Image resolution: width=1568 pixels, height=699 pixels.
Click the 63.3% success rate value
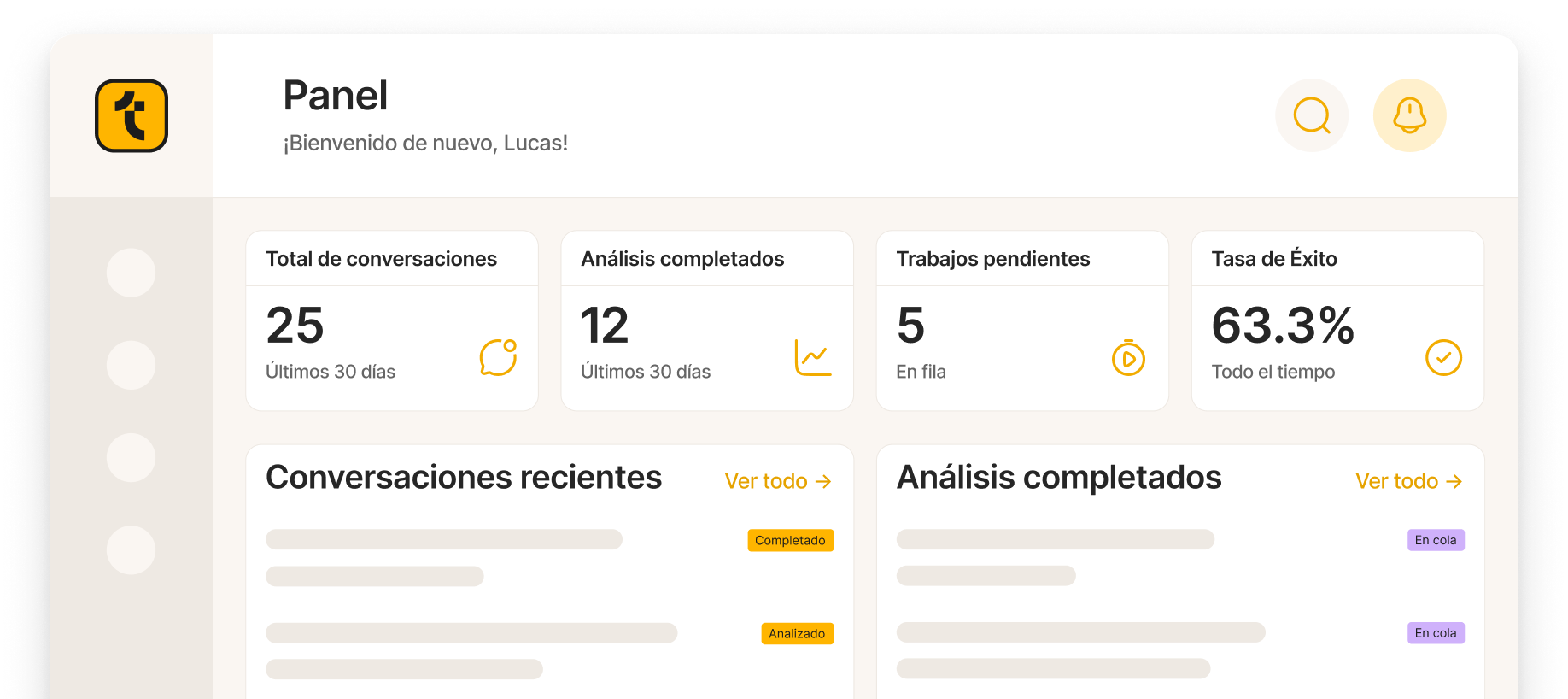[1283, 326]
